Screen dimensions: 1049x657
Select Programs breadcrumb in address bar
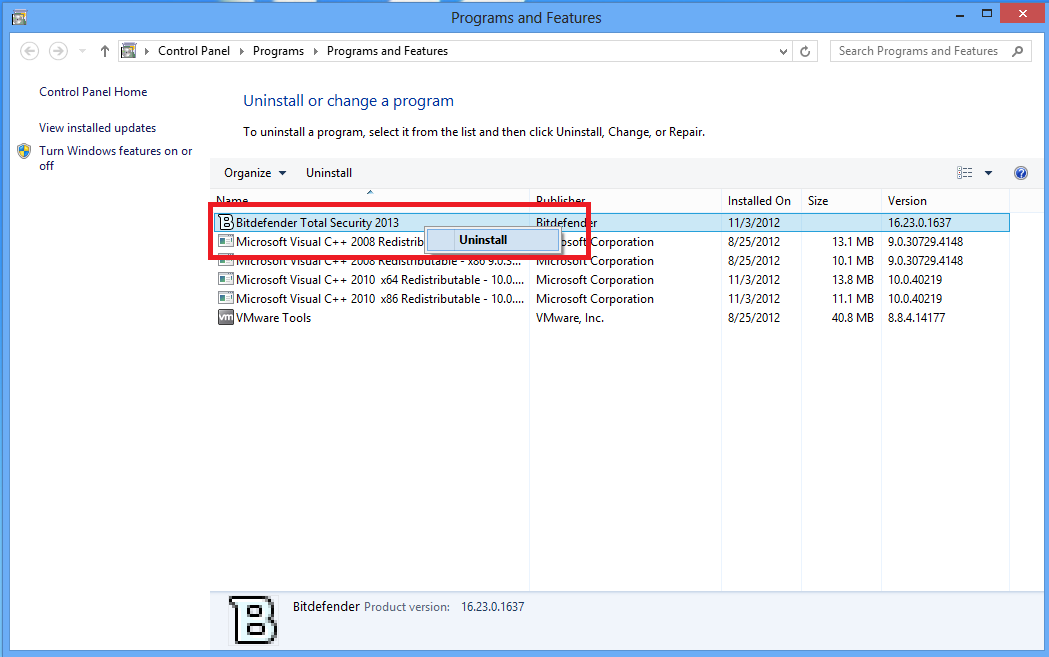click(278, 51)
